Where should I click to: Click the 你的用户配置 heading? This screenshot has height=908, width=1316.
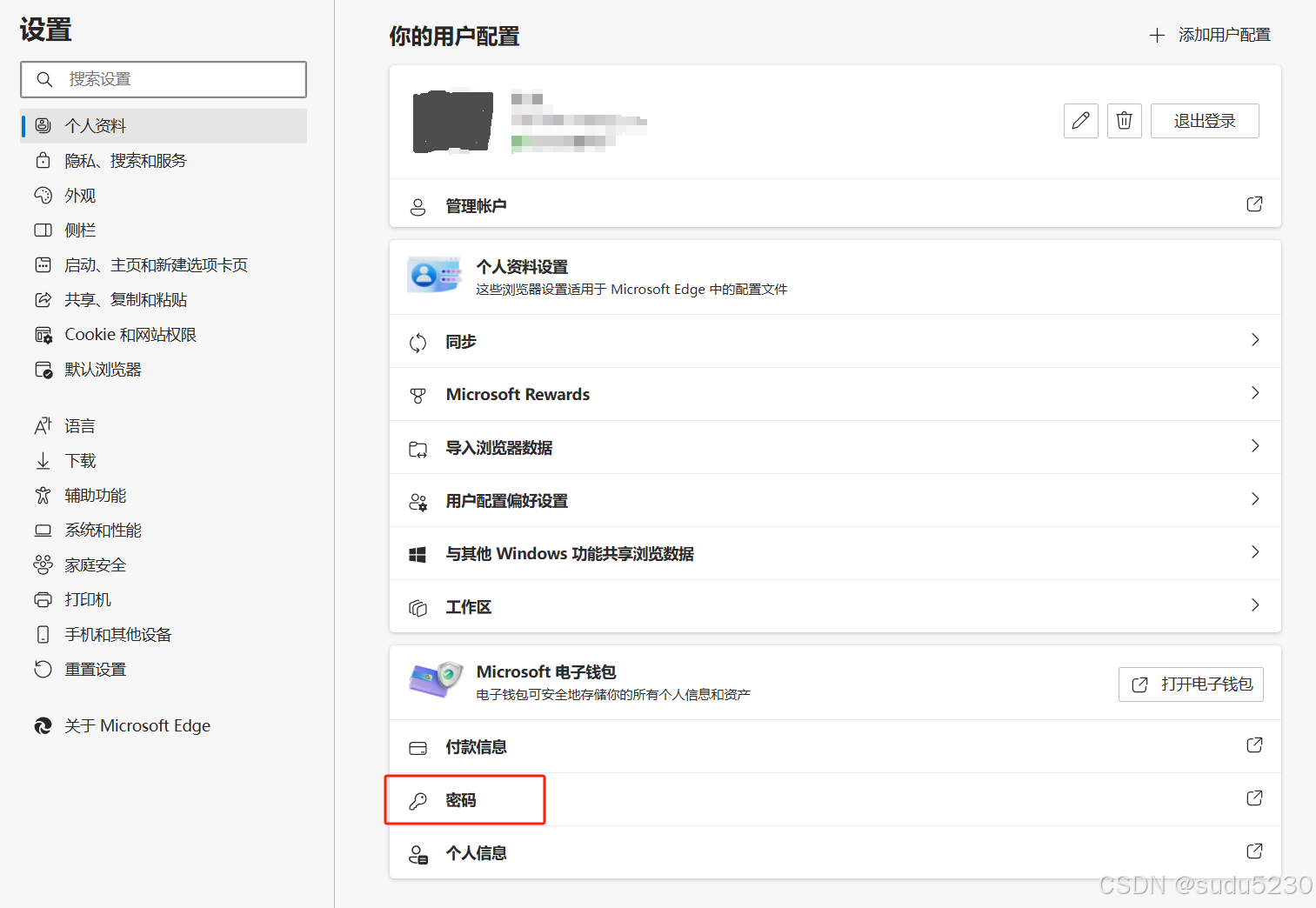454,37
